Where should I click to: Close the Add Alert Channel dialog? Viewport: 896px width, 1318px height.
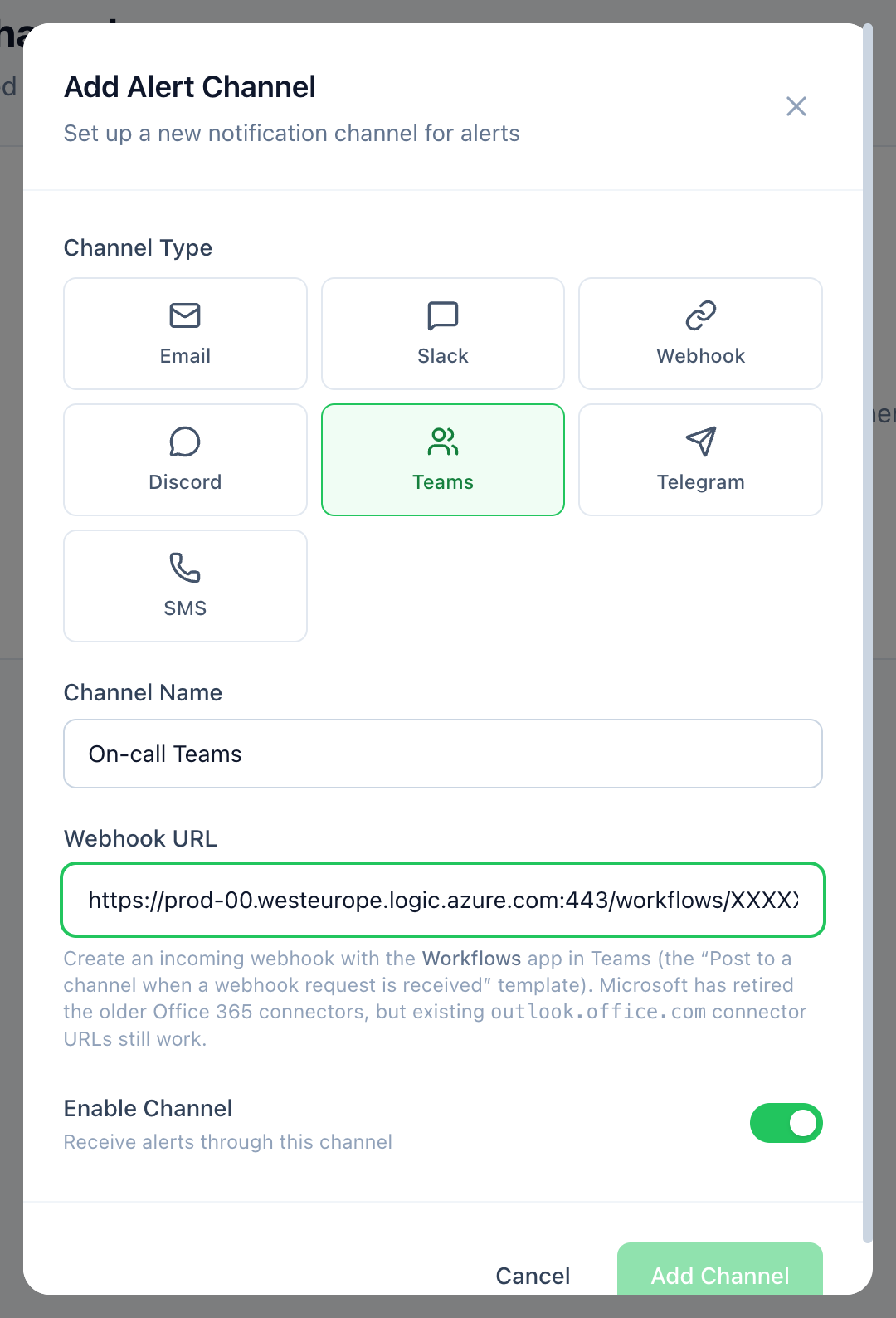(796, 106)
